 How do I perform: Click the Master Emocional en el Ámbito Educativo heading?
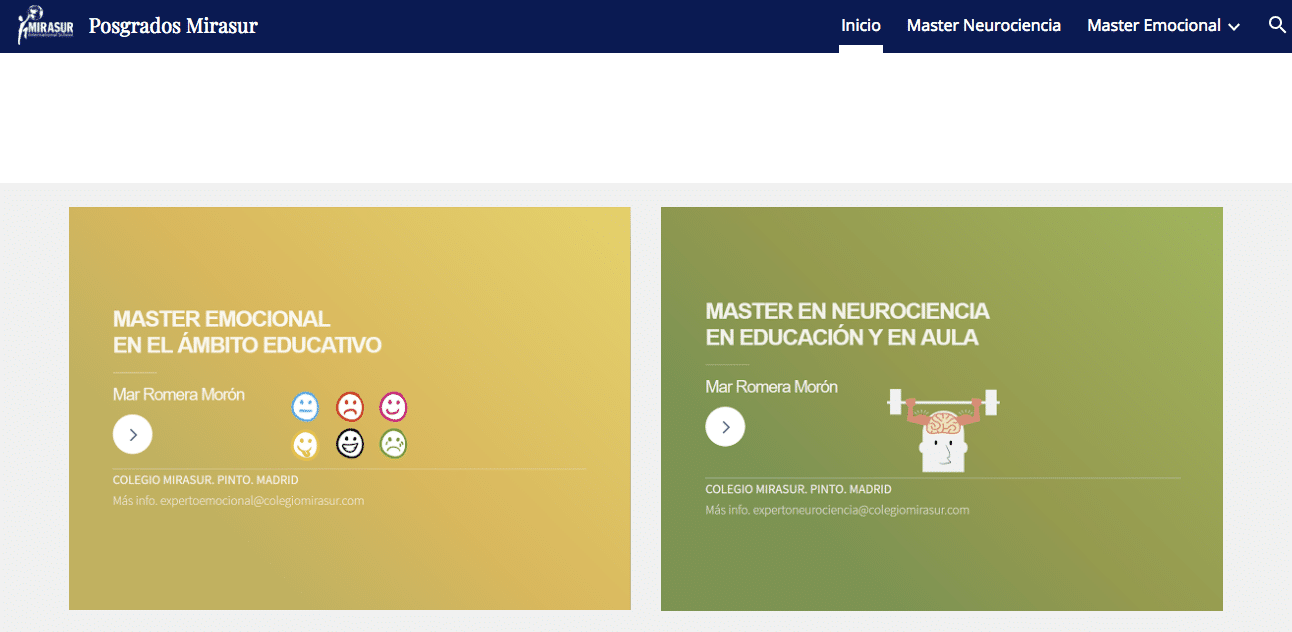coord(247,332)
